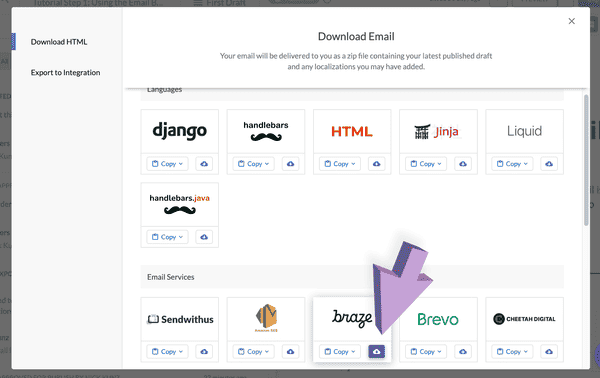Close the Download Email dialog
The height and width of the screenshot is (378, 600).
[571, 21]
